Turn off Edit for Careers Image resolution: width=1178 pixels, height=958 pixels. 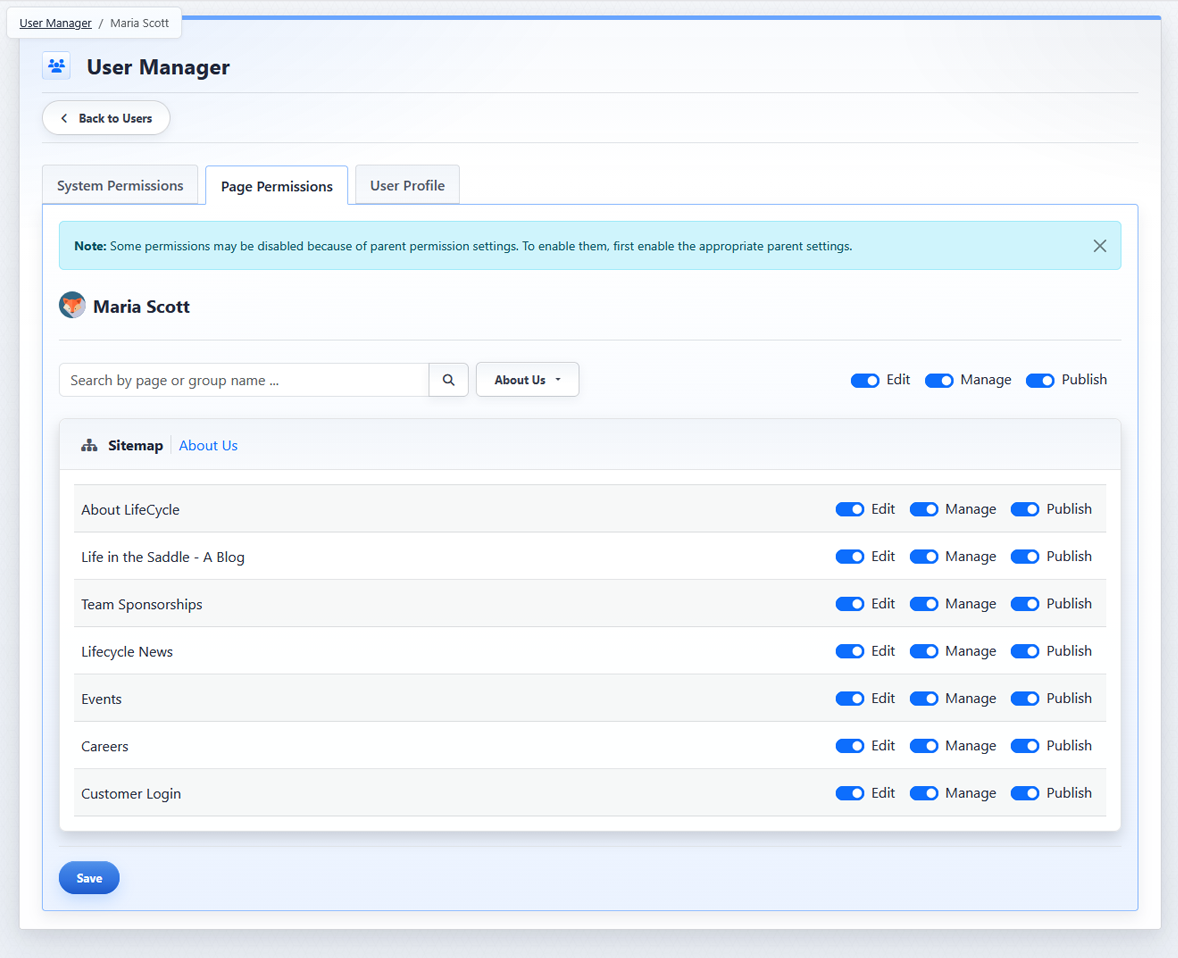[x=850, y=746]
